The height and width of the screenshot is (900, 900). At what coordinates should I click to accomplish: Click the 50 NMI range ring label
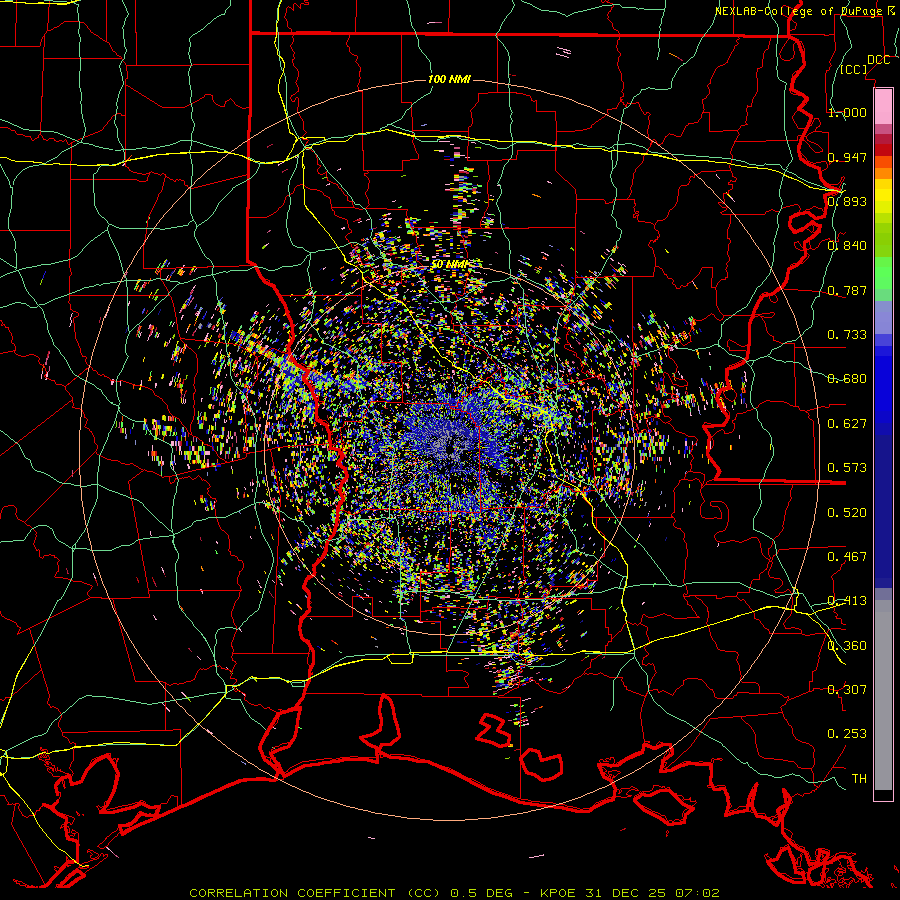tap(449, 264)
